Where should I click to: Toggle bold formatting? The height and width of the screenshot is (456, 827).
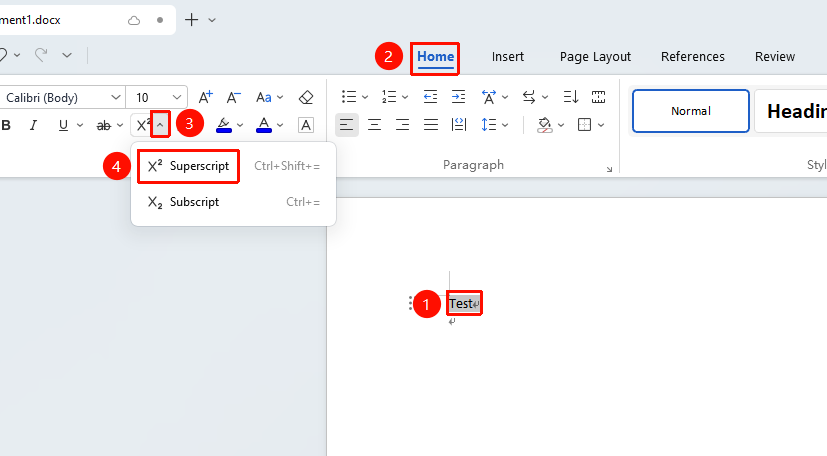point(6,125)
